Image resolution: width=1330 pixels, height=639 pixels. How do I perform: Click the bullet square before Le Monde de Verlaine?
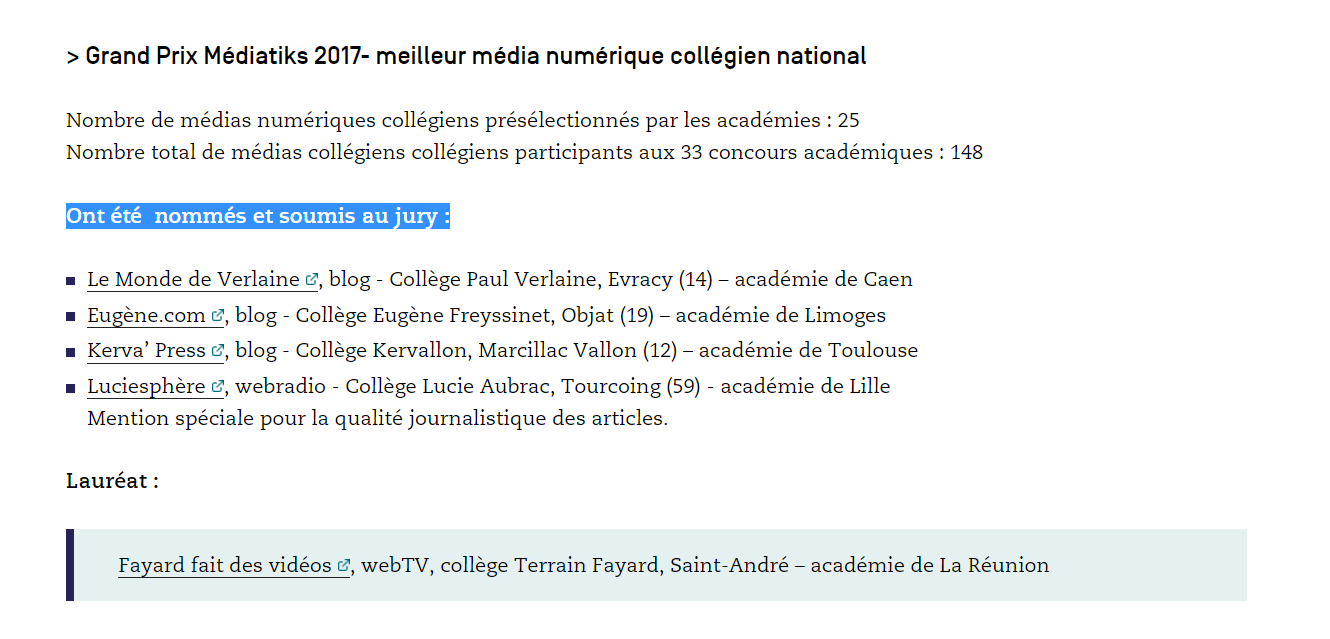(71, 282)
